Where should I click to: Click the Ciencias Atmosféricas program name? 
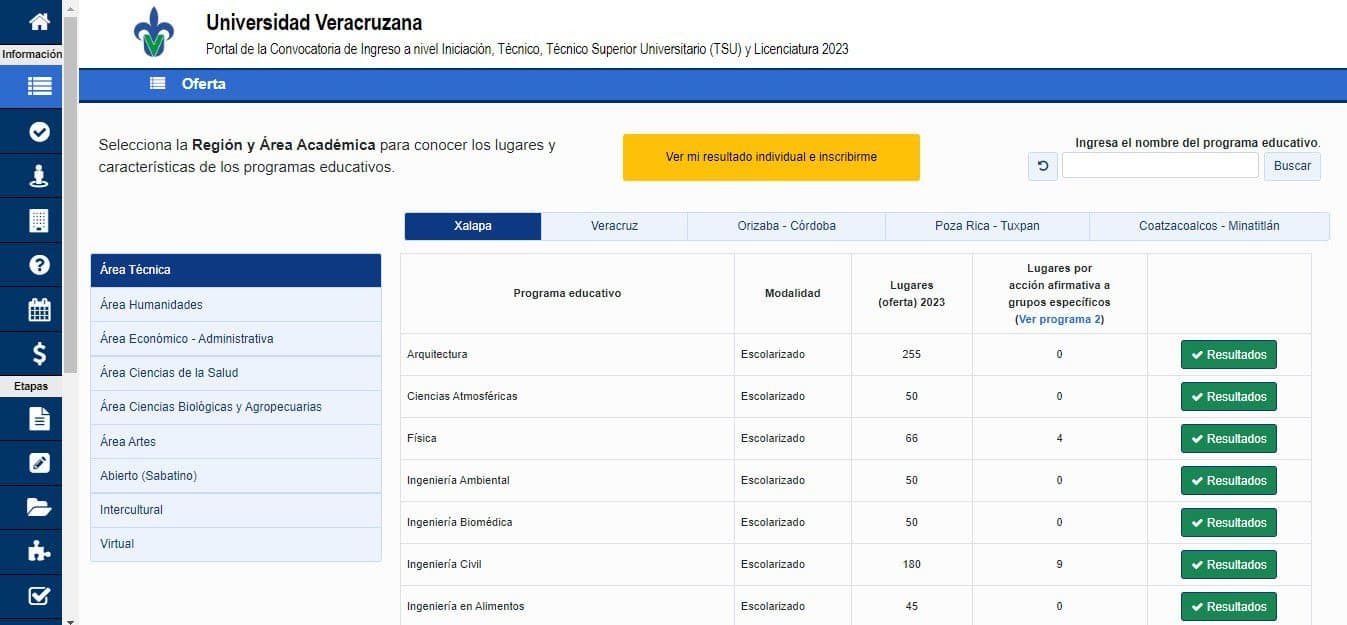[x=462, y=397]
